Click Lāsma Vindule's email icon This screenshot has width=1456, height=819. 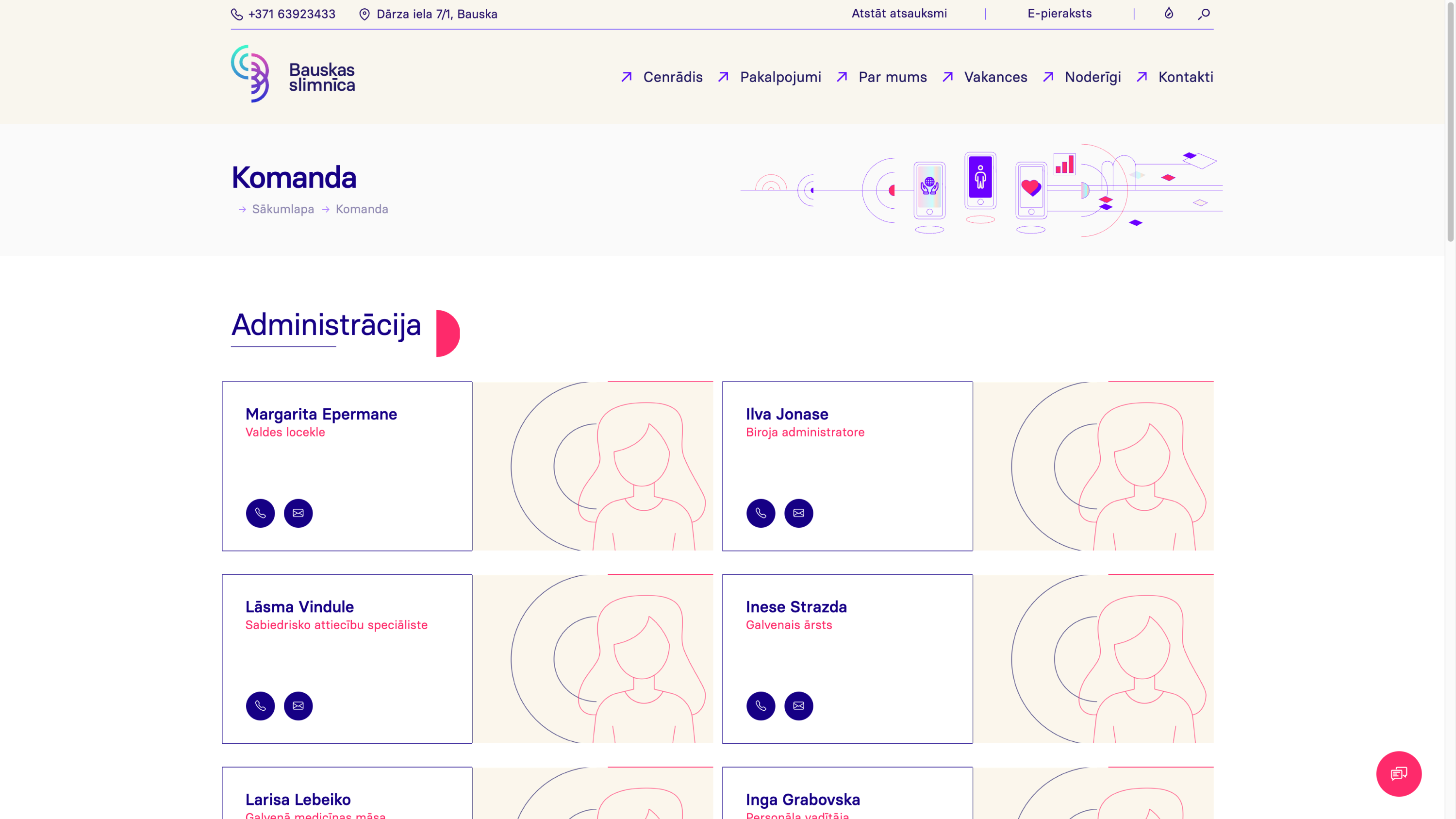coord(298,706)
